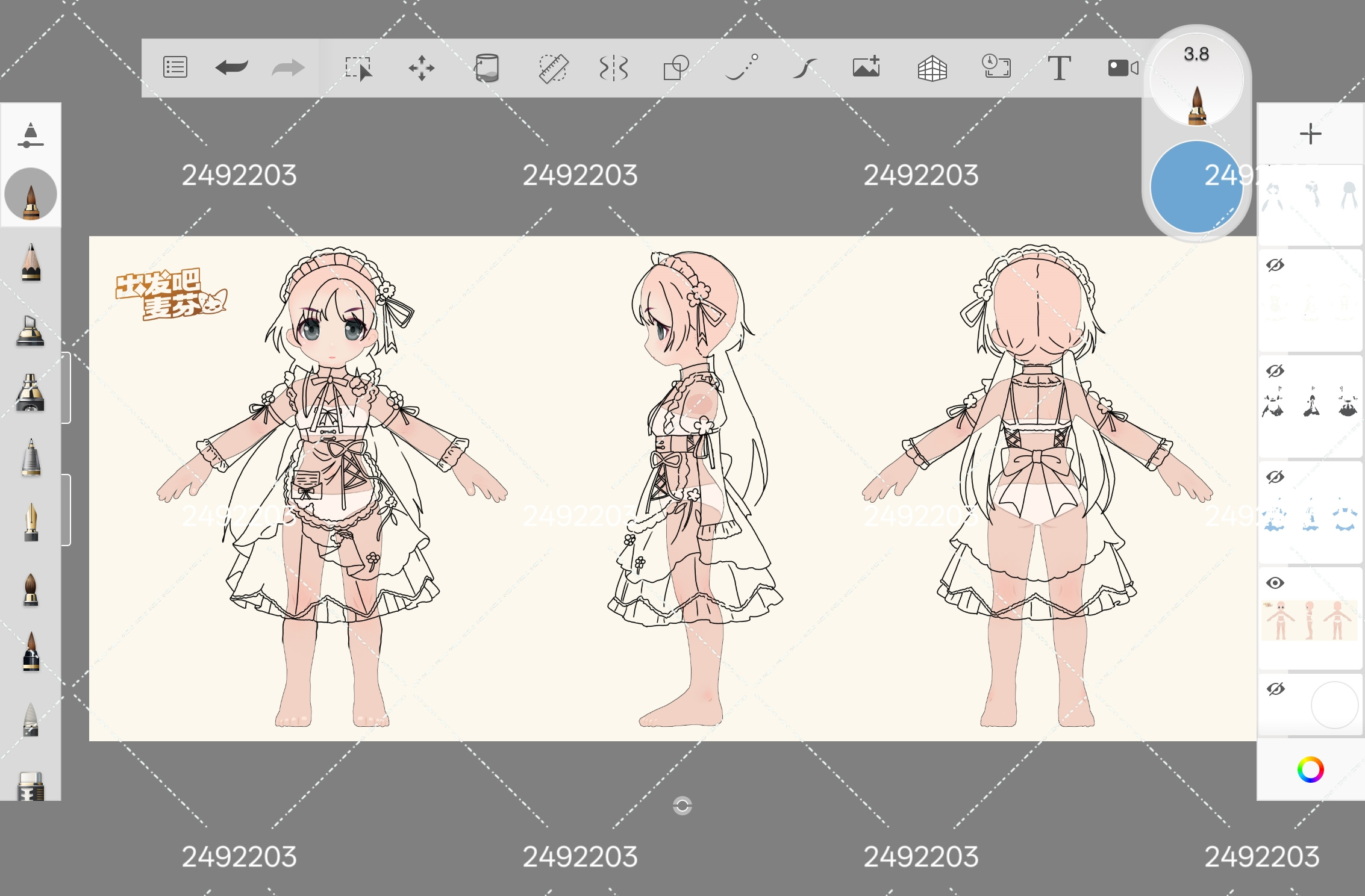Select the active brown brush in the circle
This screenshot has width=1365, height=896.
pyautogui.click(x=31, y=194)
